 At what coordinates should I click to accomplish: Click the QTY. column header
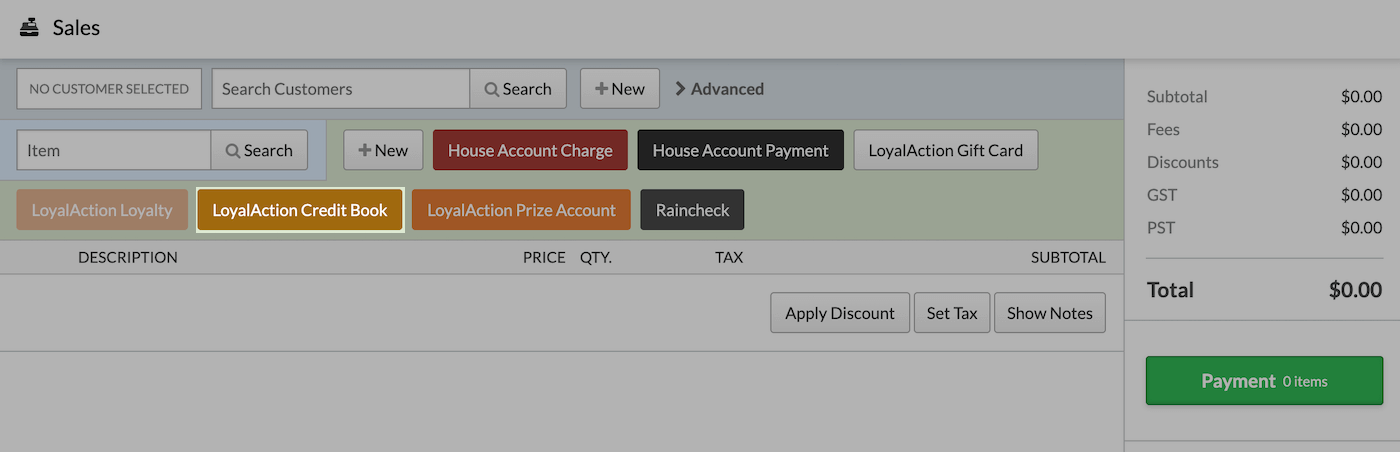596,257
